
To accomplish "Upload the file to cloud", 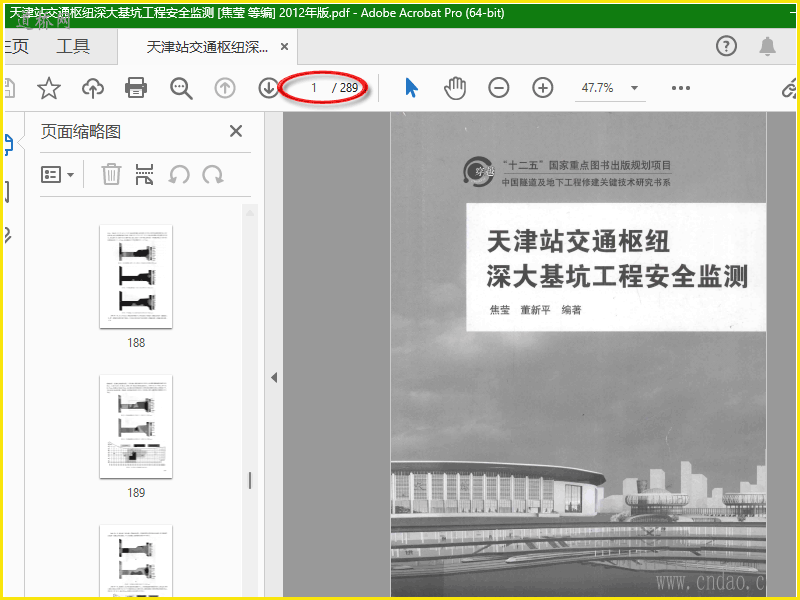I will 93,88.
